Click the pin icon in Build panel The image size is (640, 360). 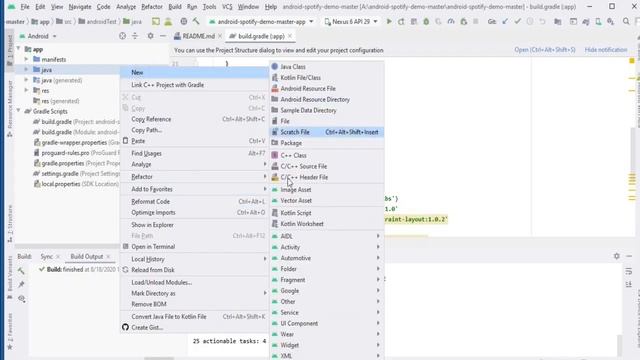[x=21, y=284]
